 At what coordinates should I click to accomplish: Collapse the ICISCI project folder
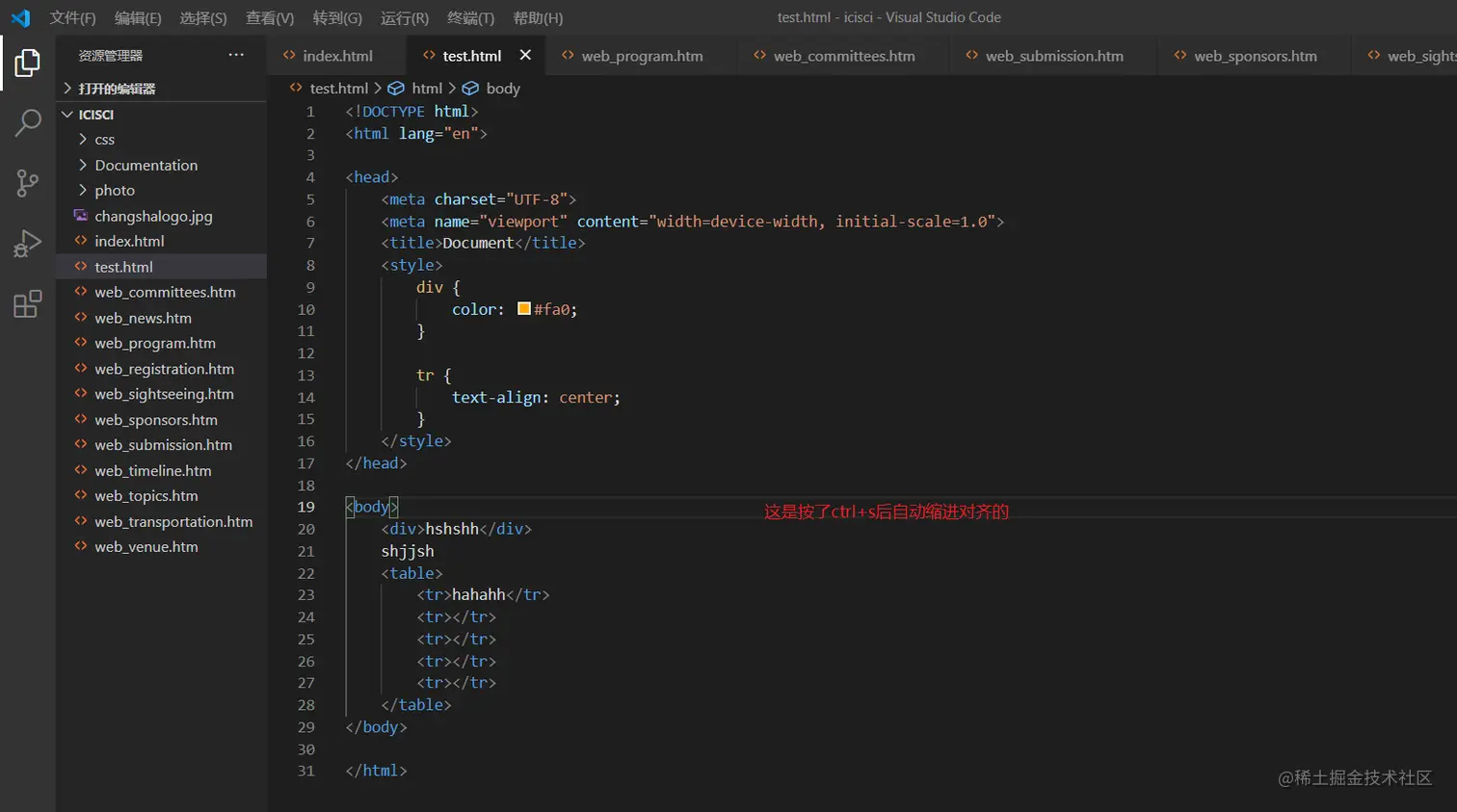pos(161,115)
